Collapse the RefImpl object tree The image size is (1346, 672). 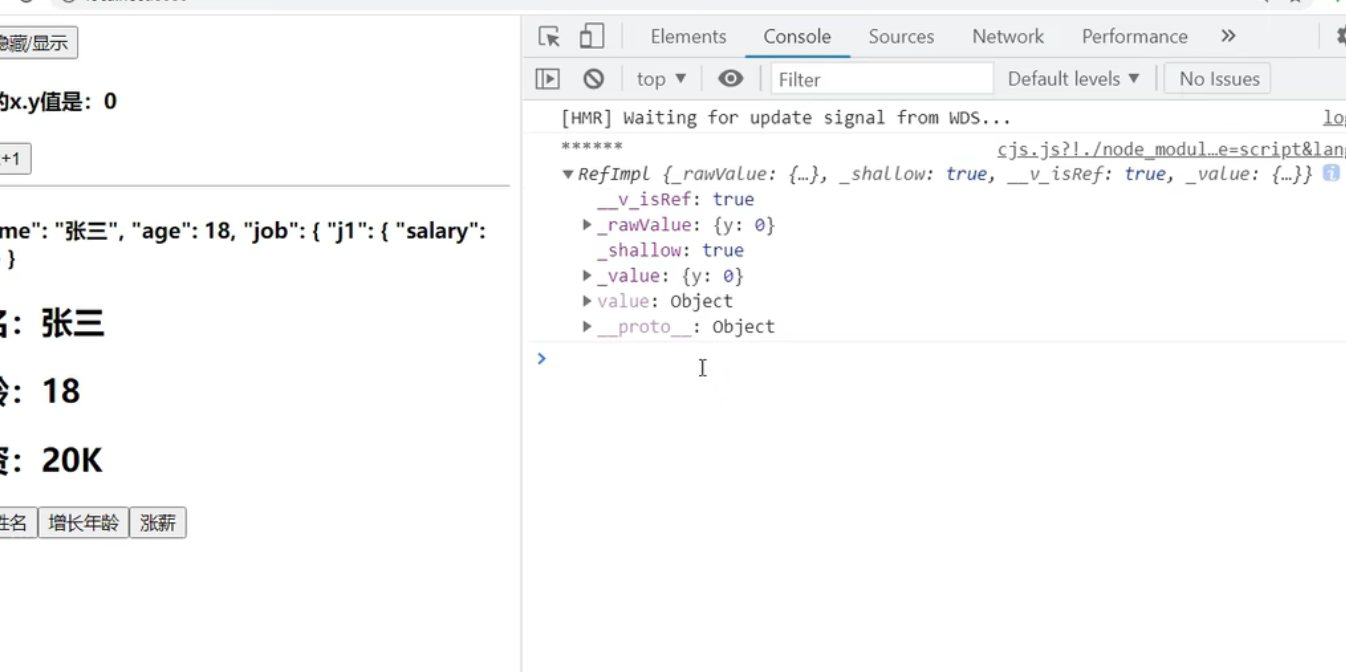click(x=568, y=174)
